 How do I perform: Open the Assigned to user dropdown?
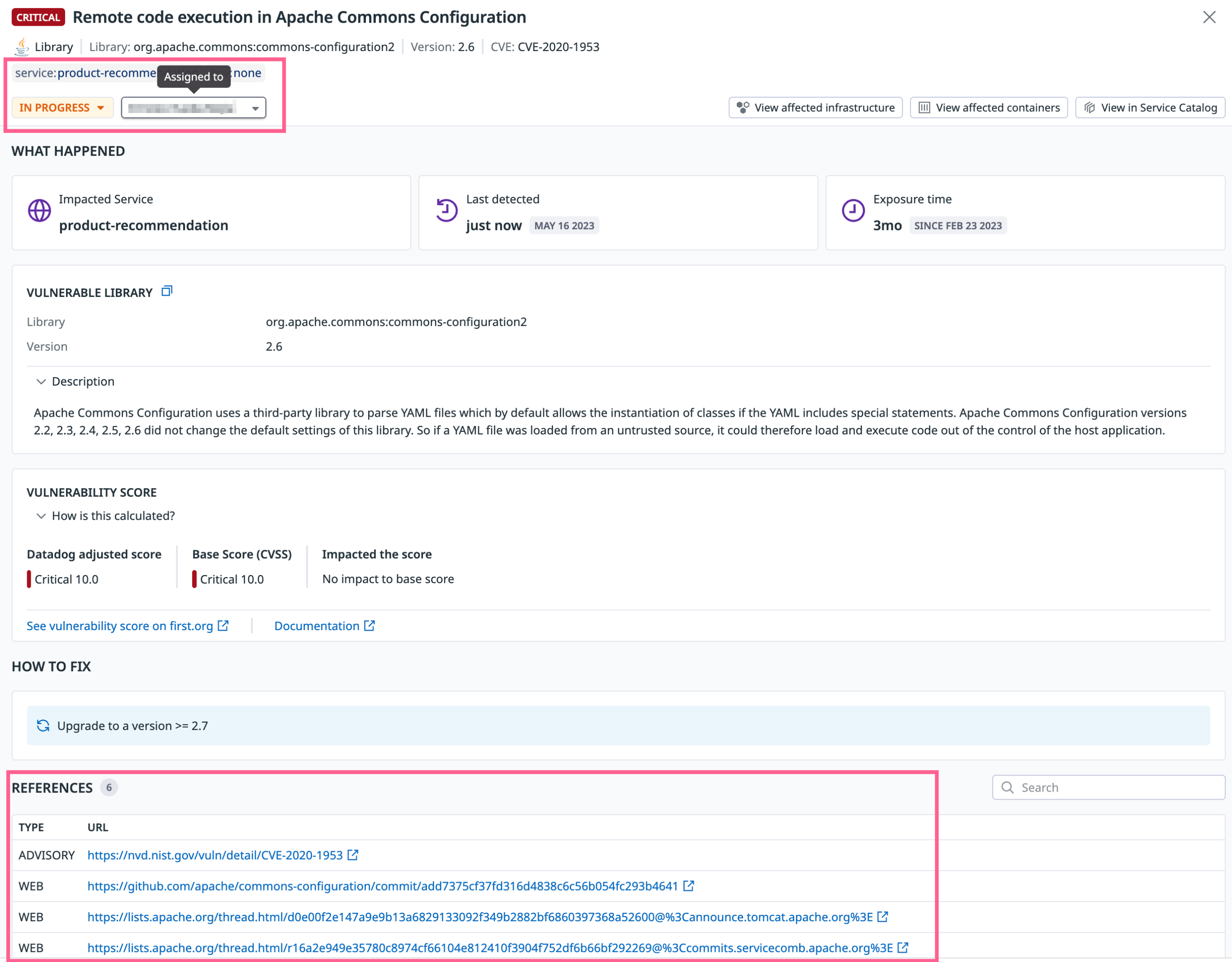[194, 108]
